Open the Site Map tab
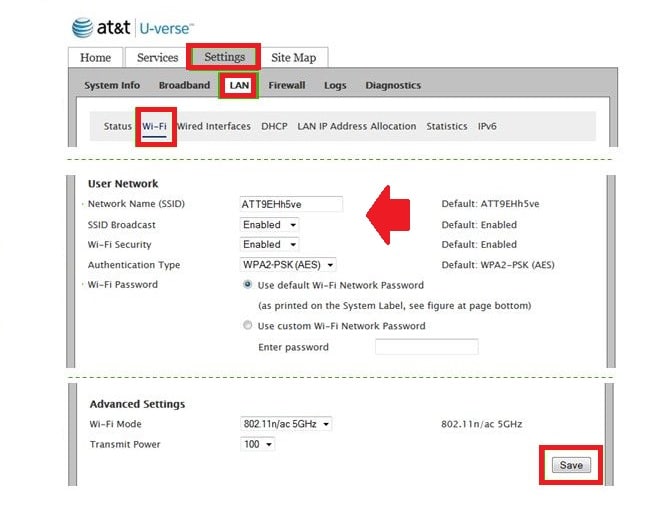This screenshot has height=509, width=651. [293, 58]
